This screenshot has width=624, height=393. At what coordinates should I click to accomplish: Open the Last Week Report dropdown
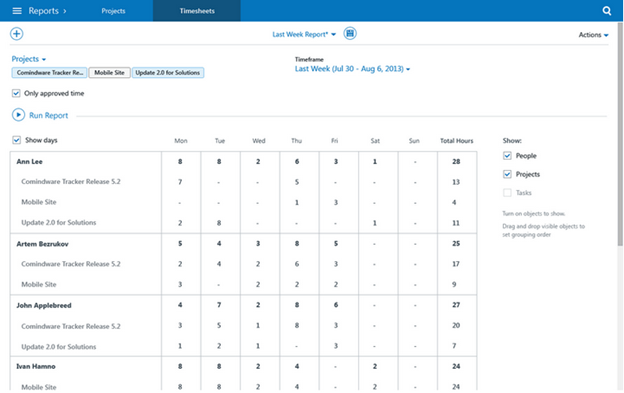pyautogui.click(x=304, y=34)
